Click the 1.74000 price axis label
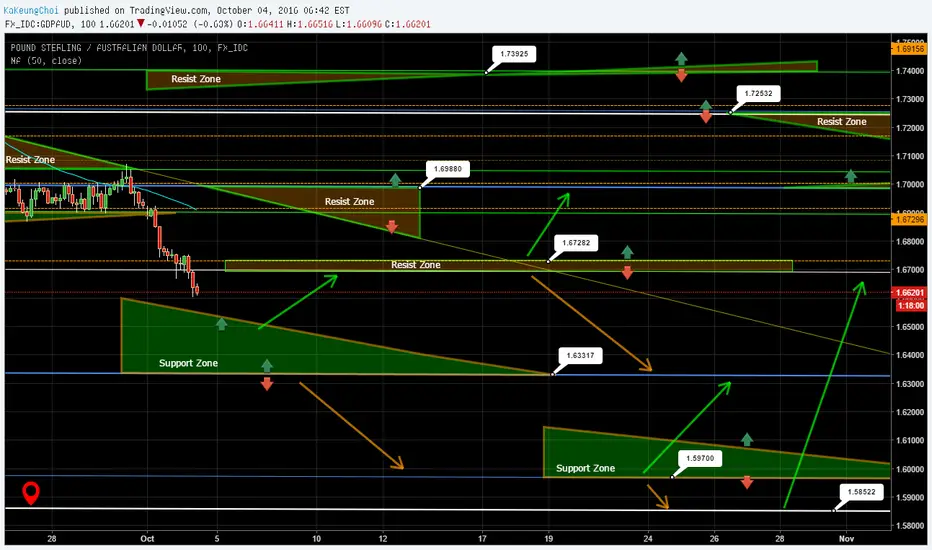The image size is (932, 550). click(x=909, y=71)
